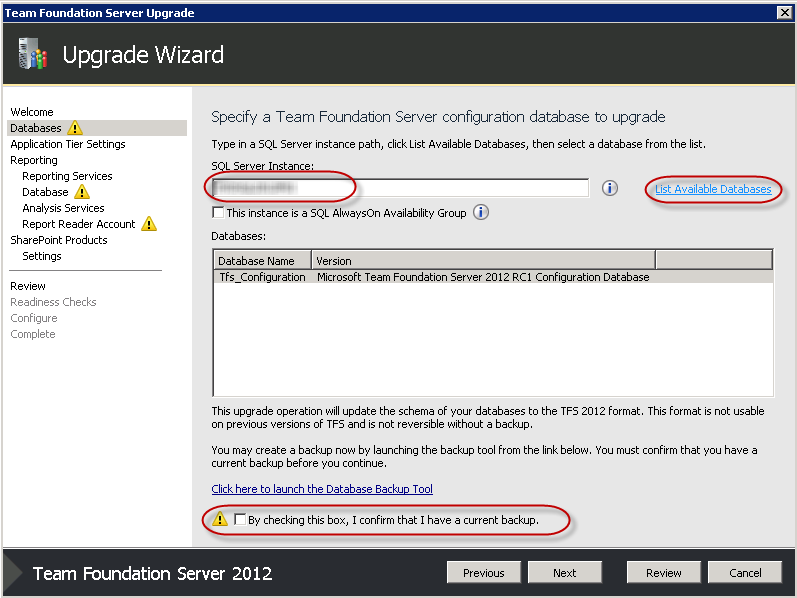This screenshot has height=598, width=797.
Task: Select the Tfs_Configuration database row
Action: coord(493,277)
